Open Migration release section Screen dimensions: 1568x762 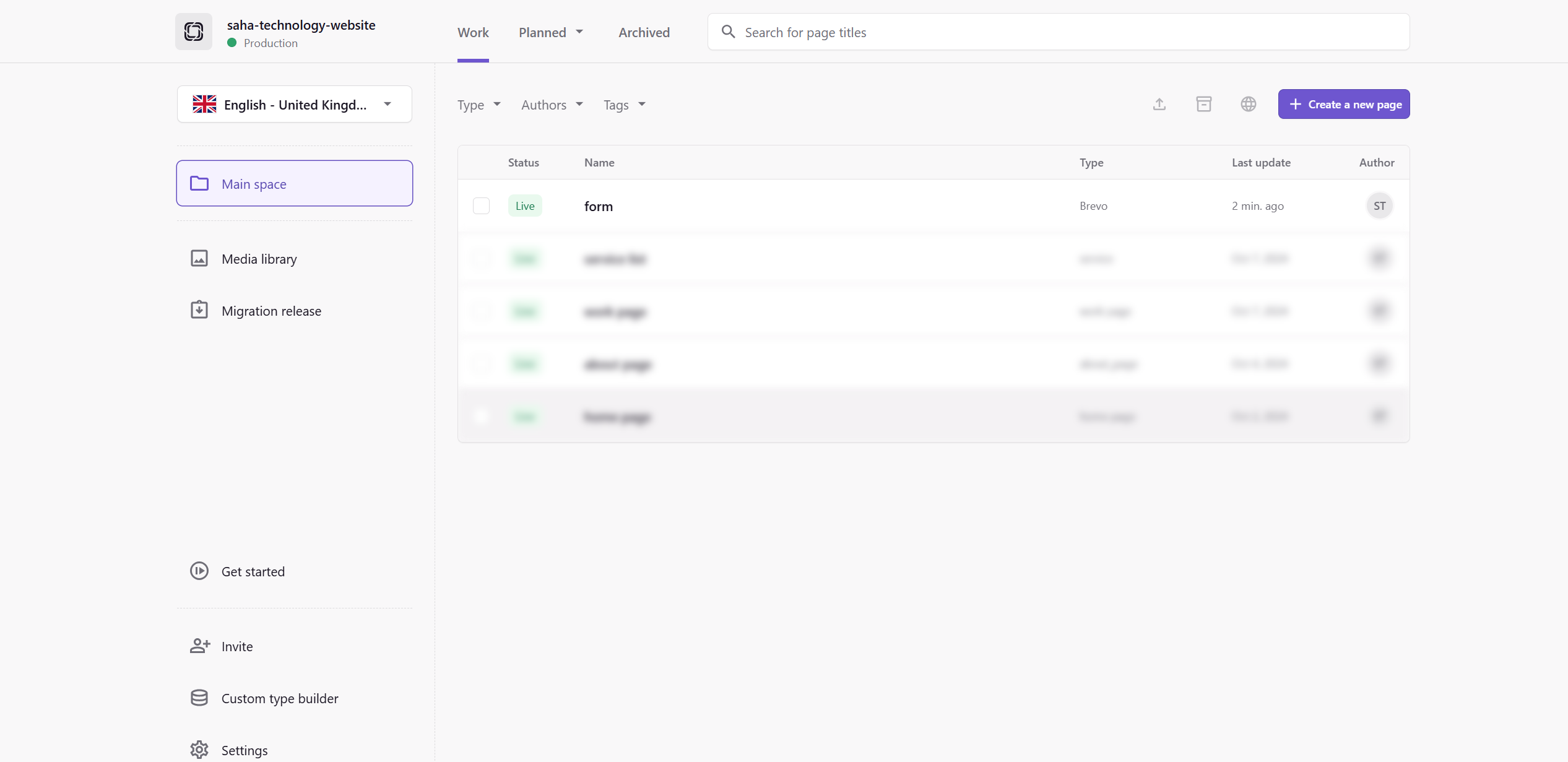coord(271,311)
